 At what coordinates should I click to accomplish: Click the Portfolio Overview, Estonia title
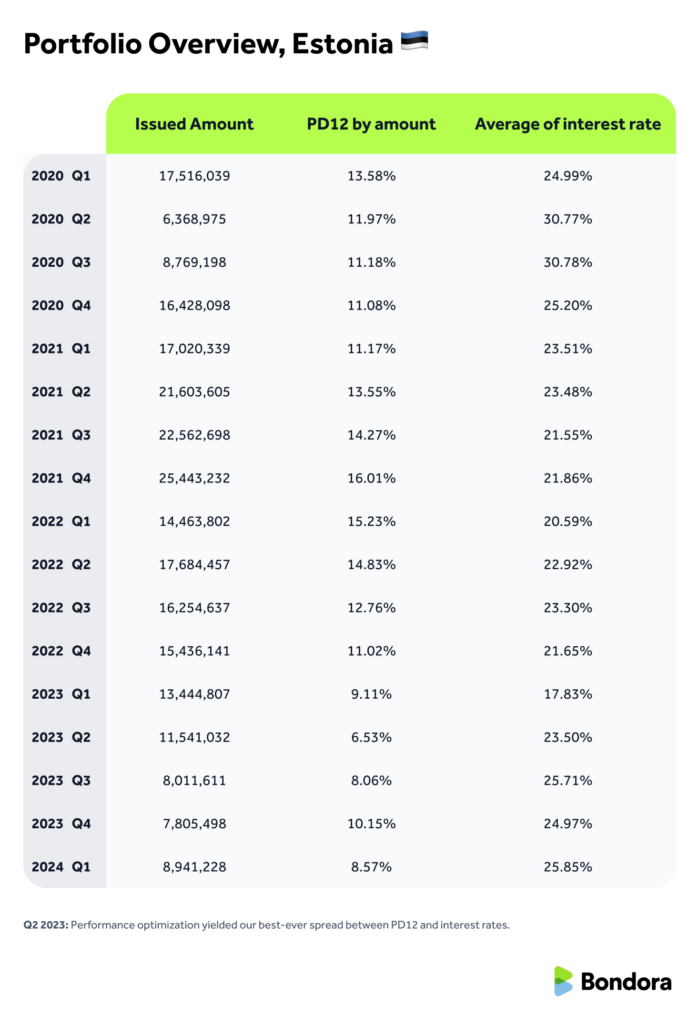click(x=207, y=45)
